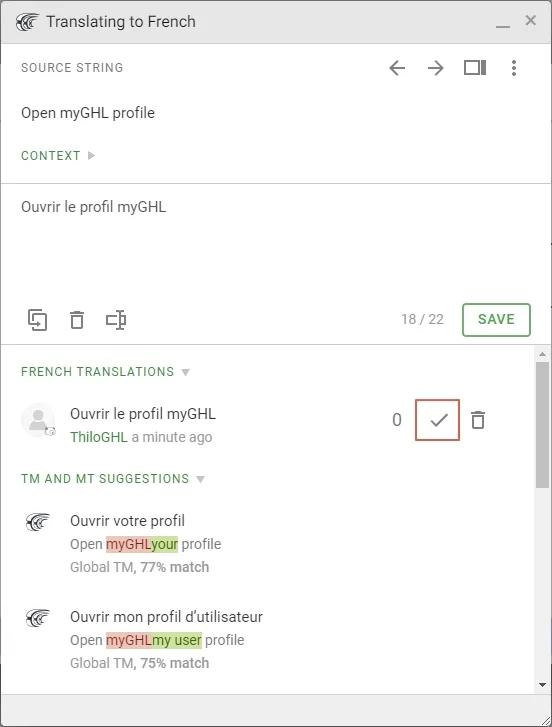Toggle the side panel layout icon

click(x=475, y=68)
